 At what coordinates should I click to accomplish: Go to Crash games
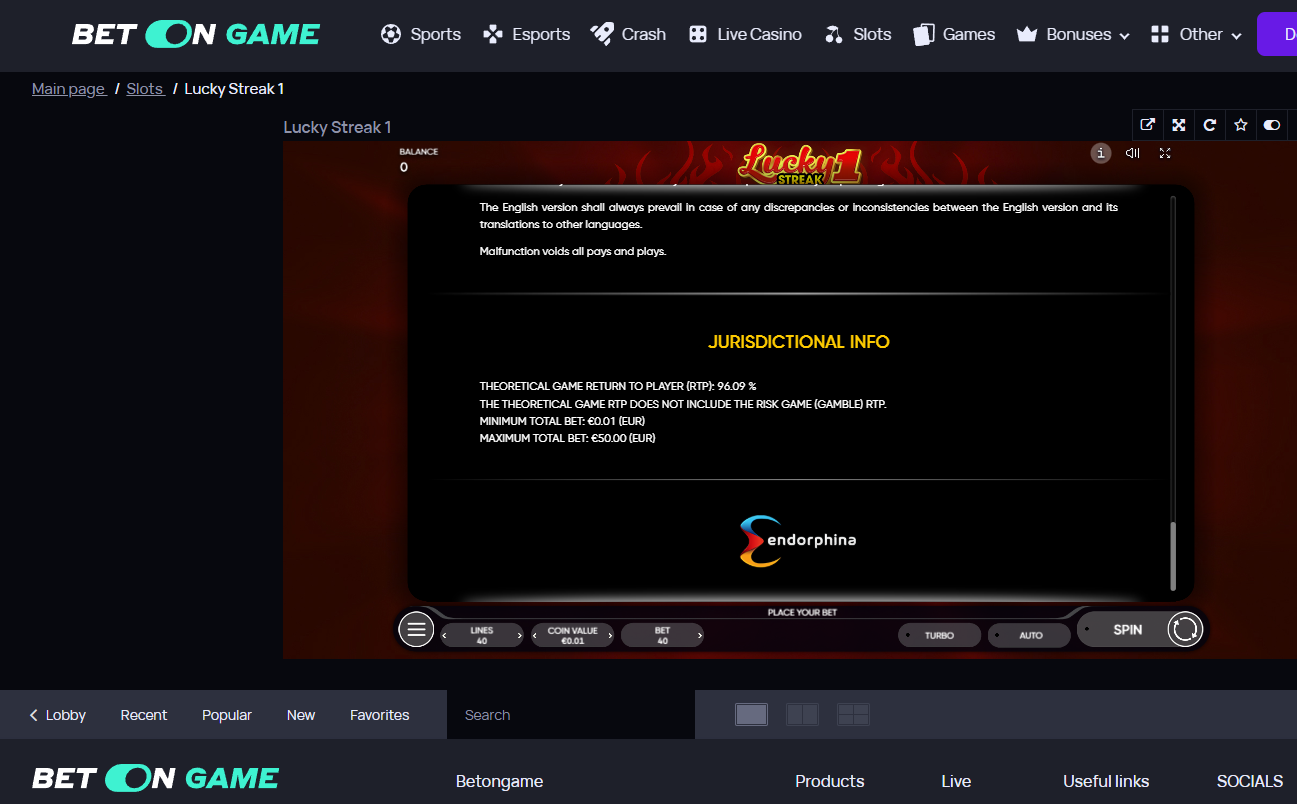pos(628,34)
